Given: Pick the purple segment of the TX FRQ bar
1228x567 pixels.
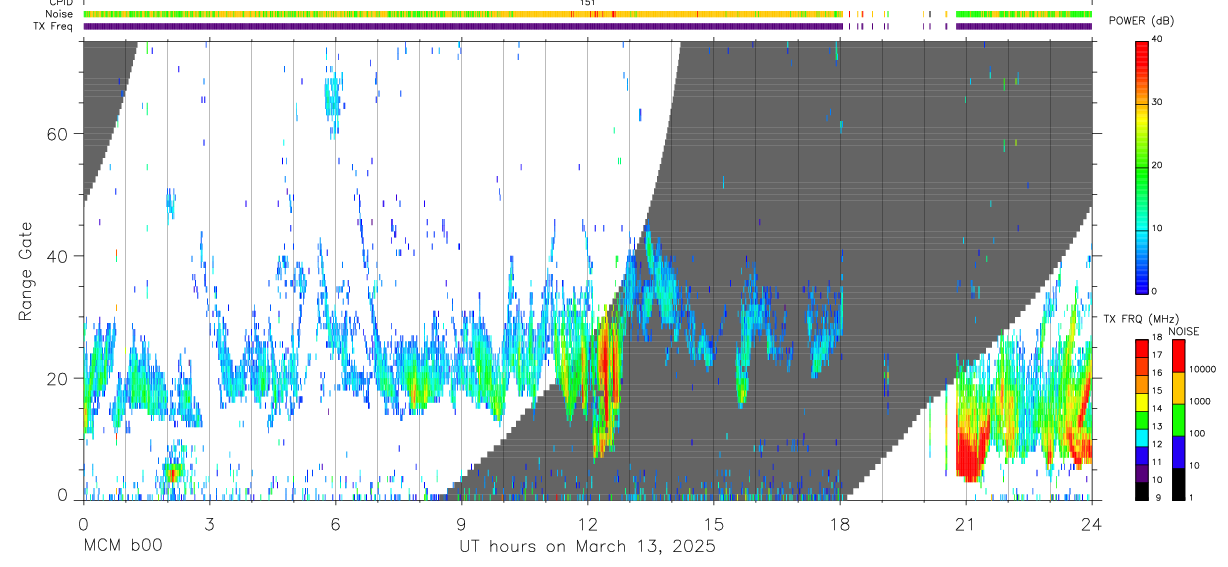Looking at the screenshot, I should click(x=1142, y=472).
